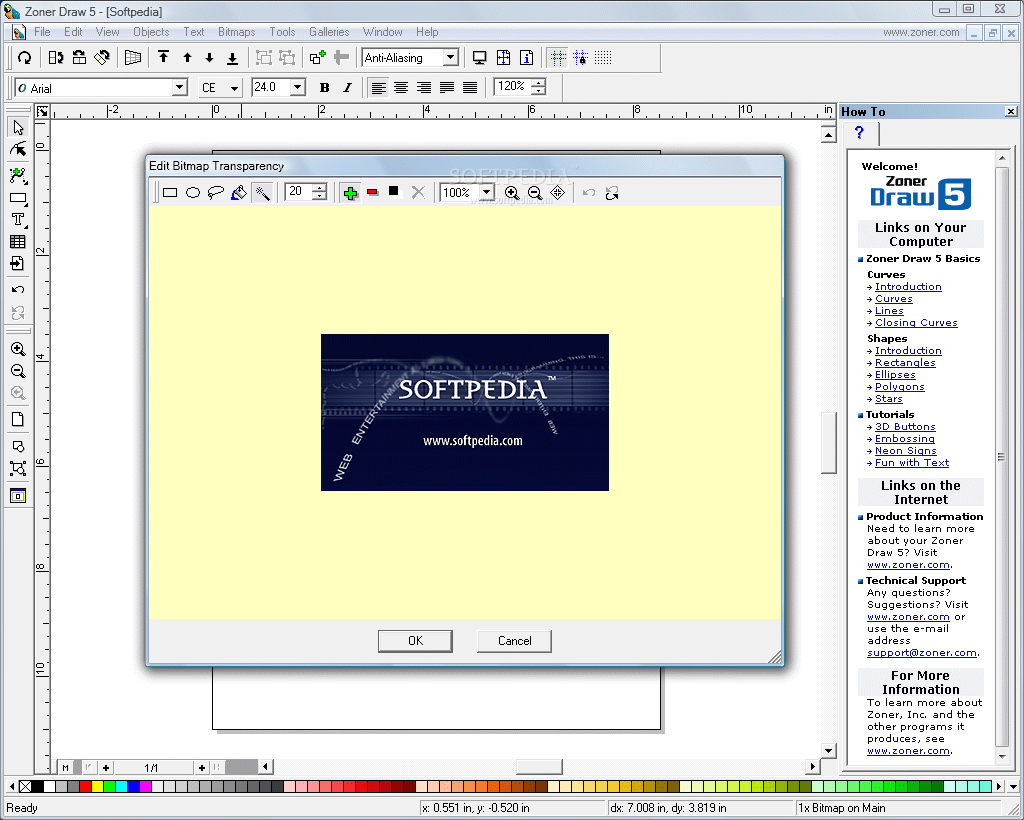Click the black square invert icon

click(394, 191)
